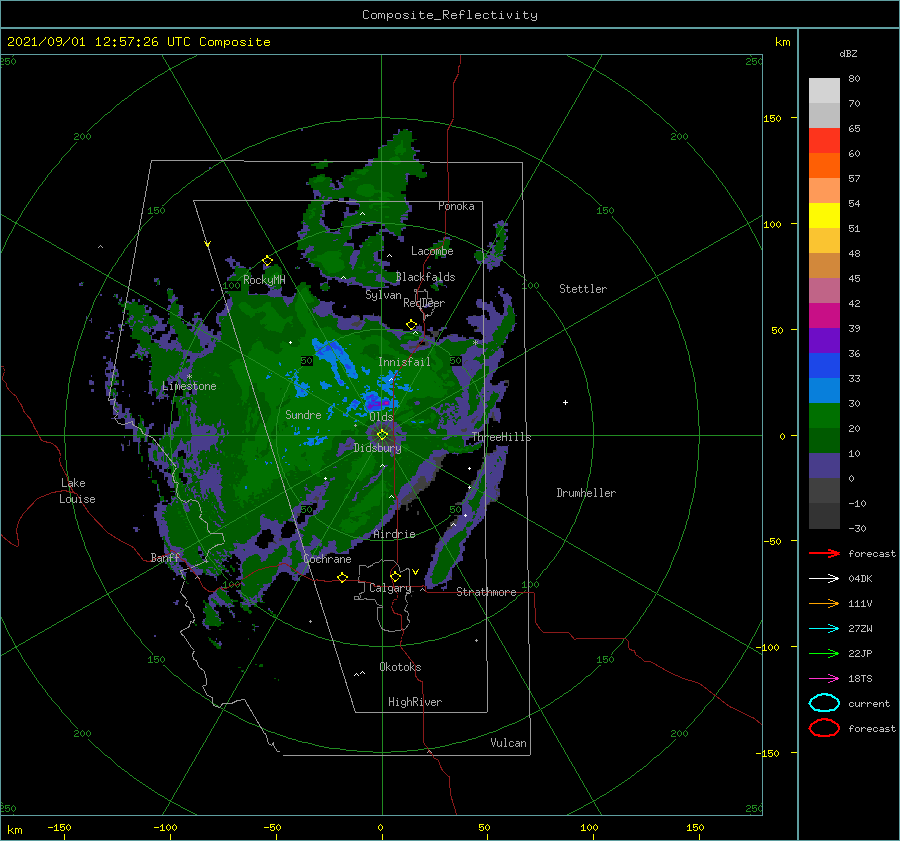This screenshot has width=900, height=841.
Task: Click the Vulcan town label
Action: (x=508, y=743)
